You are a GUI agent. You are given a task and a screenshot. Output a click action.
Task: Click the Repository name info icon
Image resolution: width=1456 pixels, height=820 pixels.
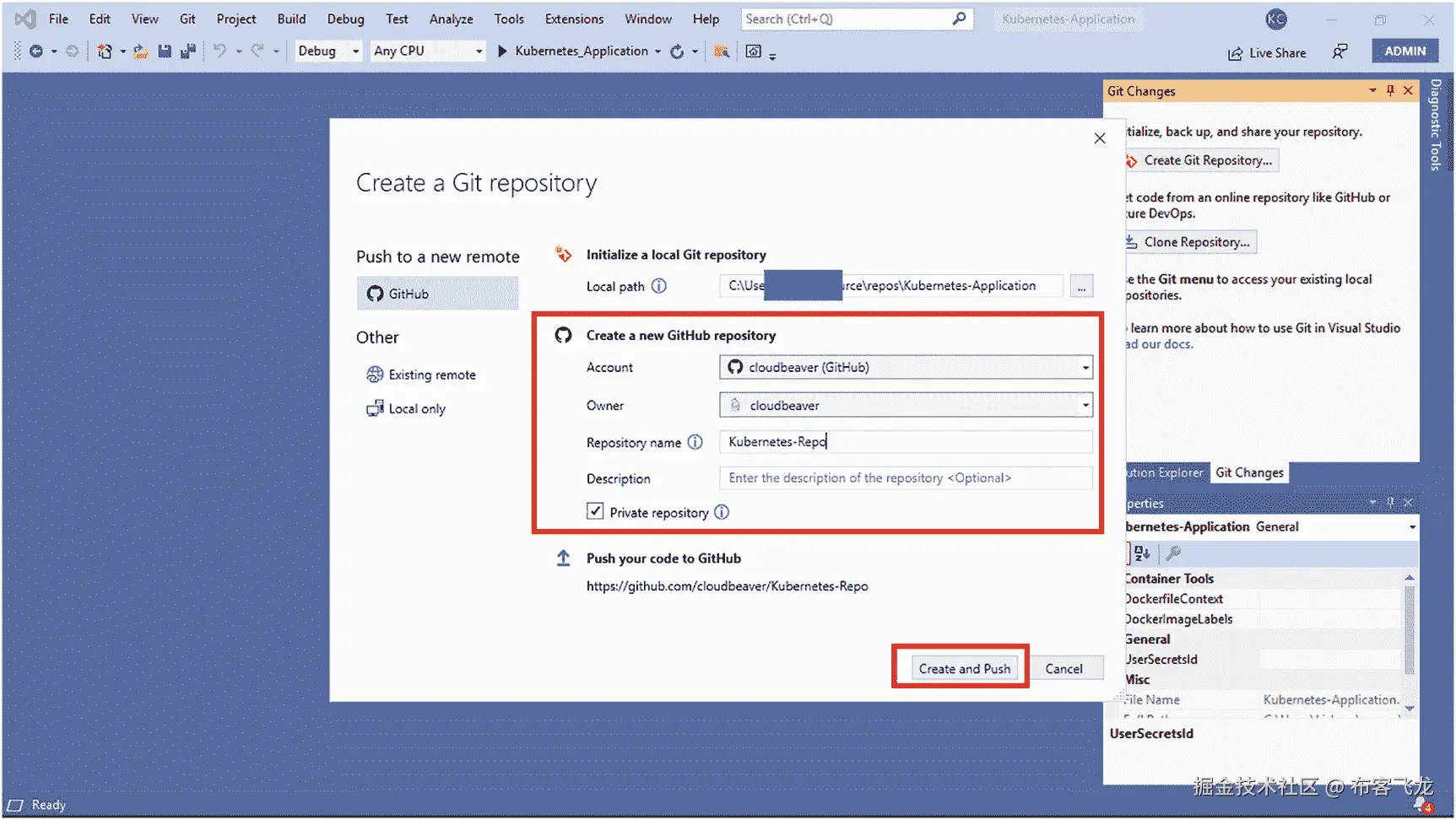[695, 442]
